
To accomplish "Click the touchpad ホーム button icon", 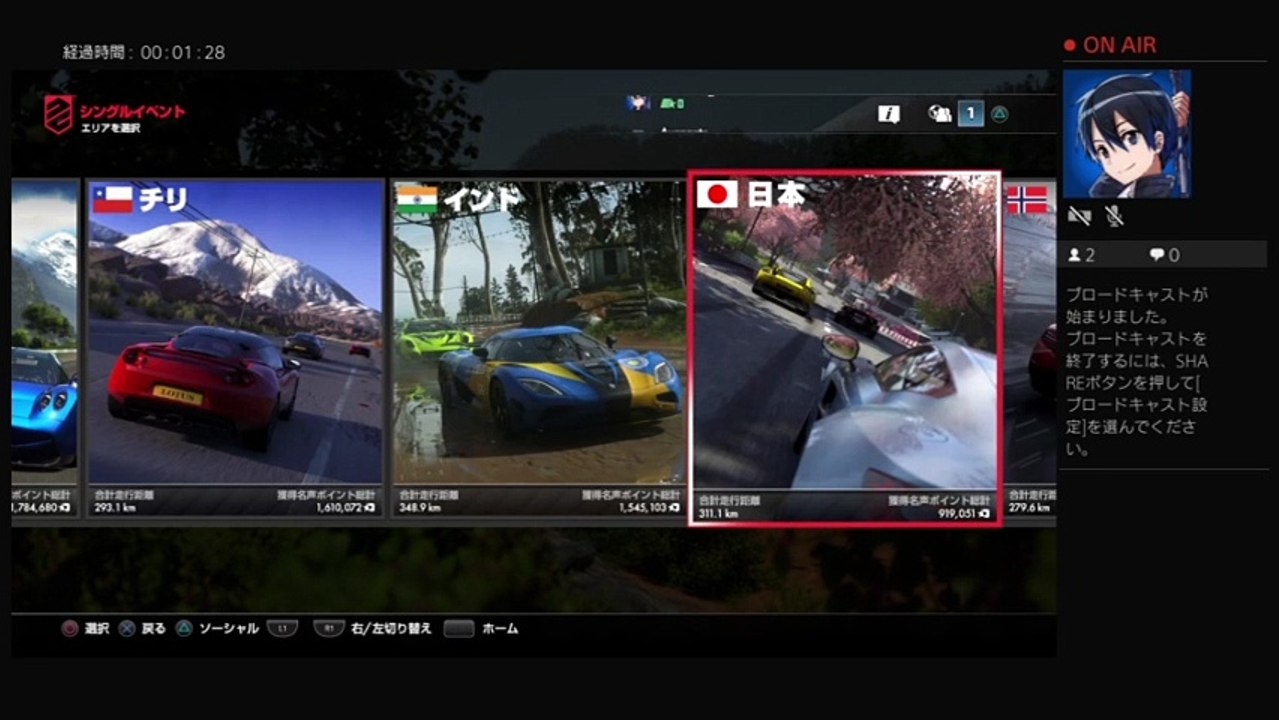I will tap(459, 629).
